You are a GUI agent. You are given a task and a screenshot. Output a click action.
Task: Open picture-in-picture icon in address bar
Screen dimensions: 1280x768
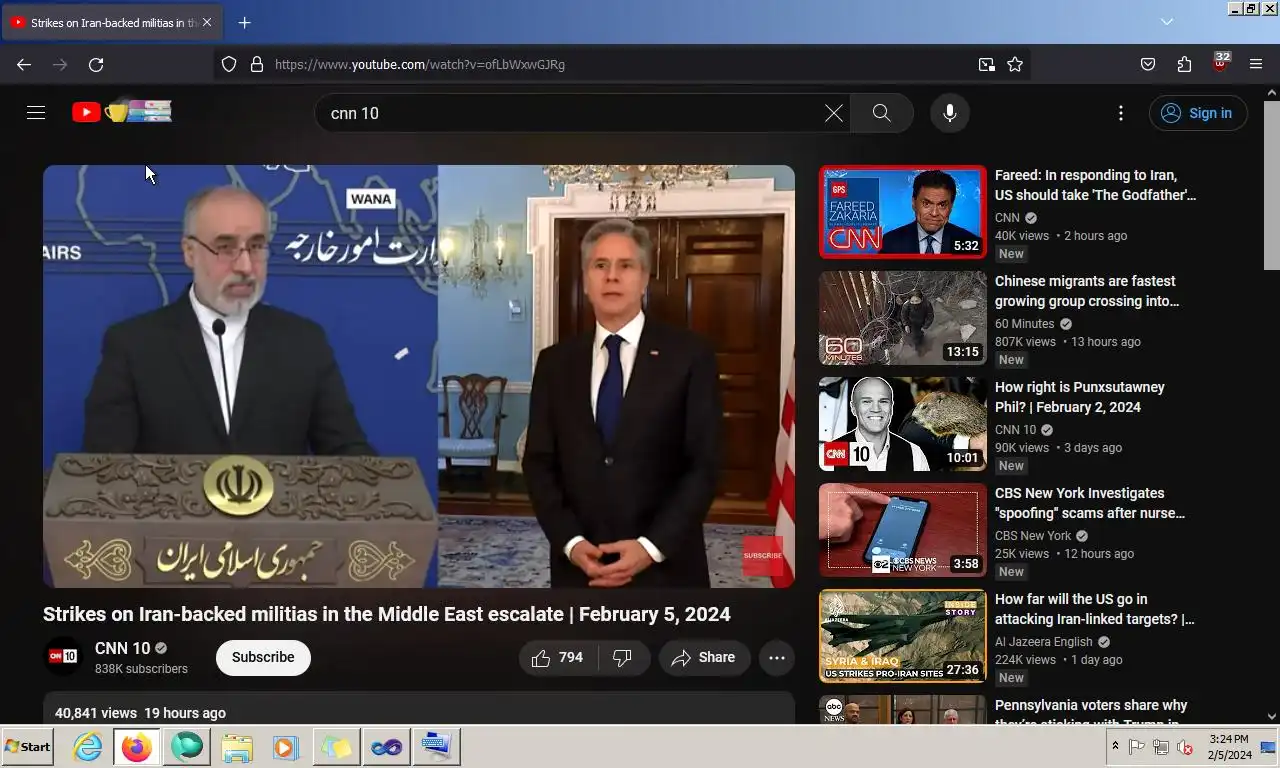[987, 64]
